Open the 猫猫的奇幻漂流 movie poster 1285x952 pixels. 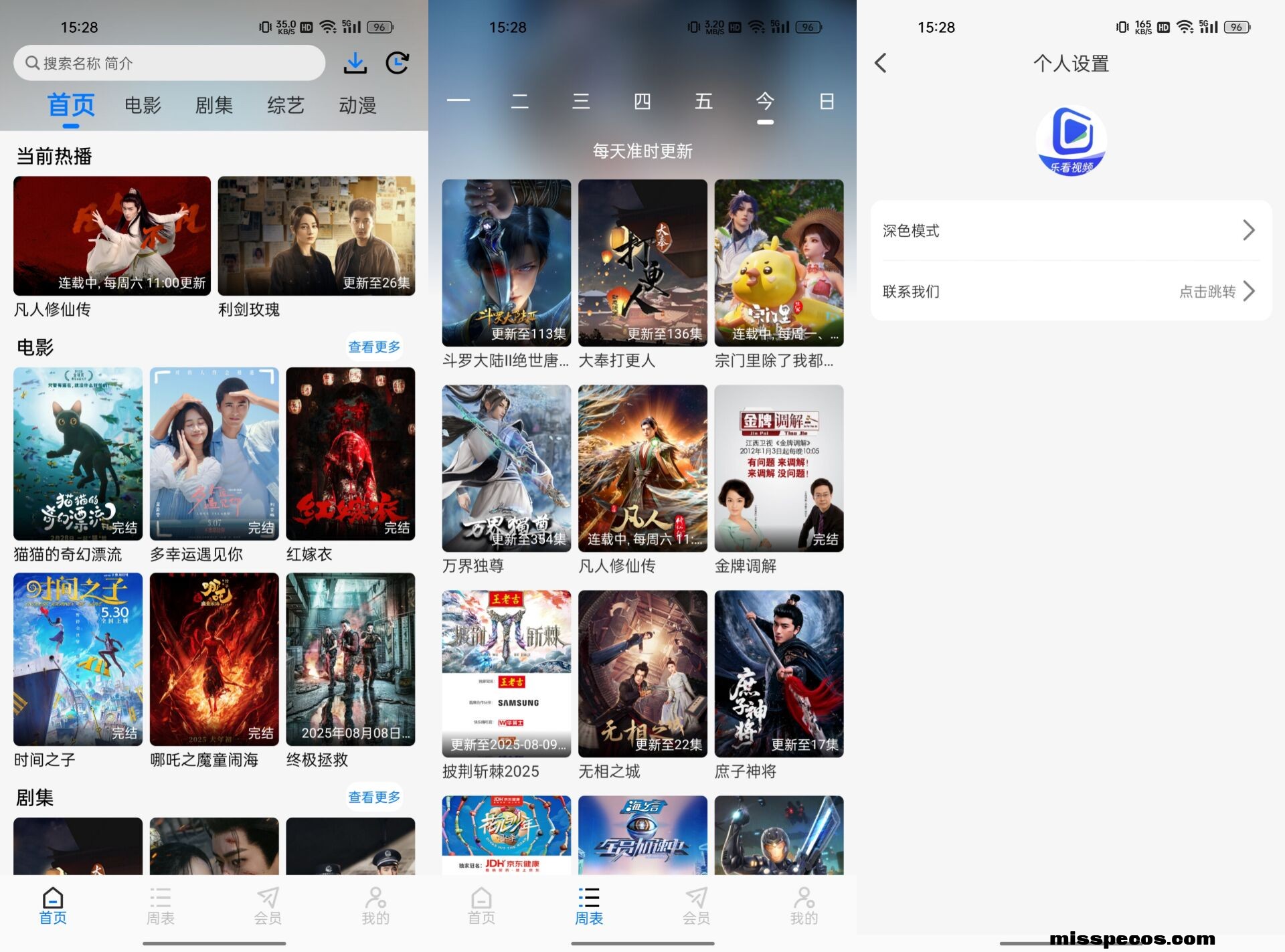(78, 454)
